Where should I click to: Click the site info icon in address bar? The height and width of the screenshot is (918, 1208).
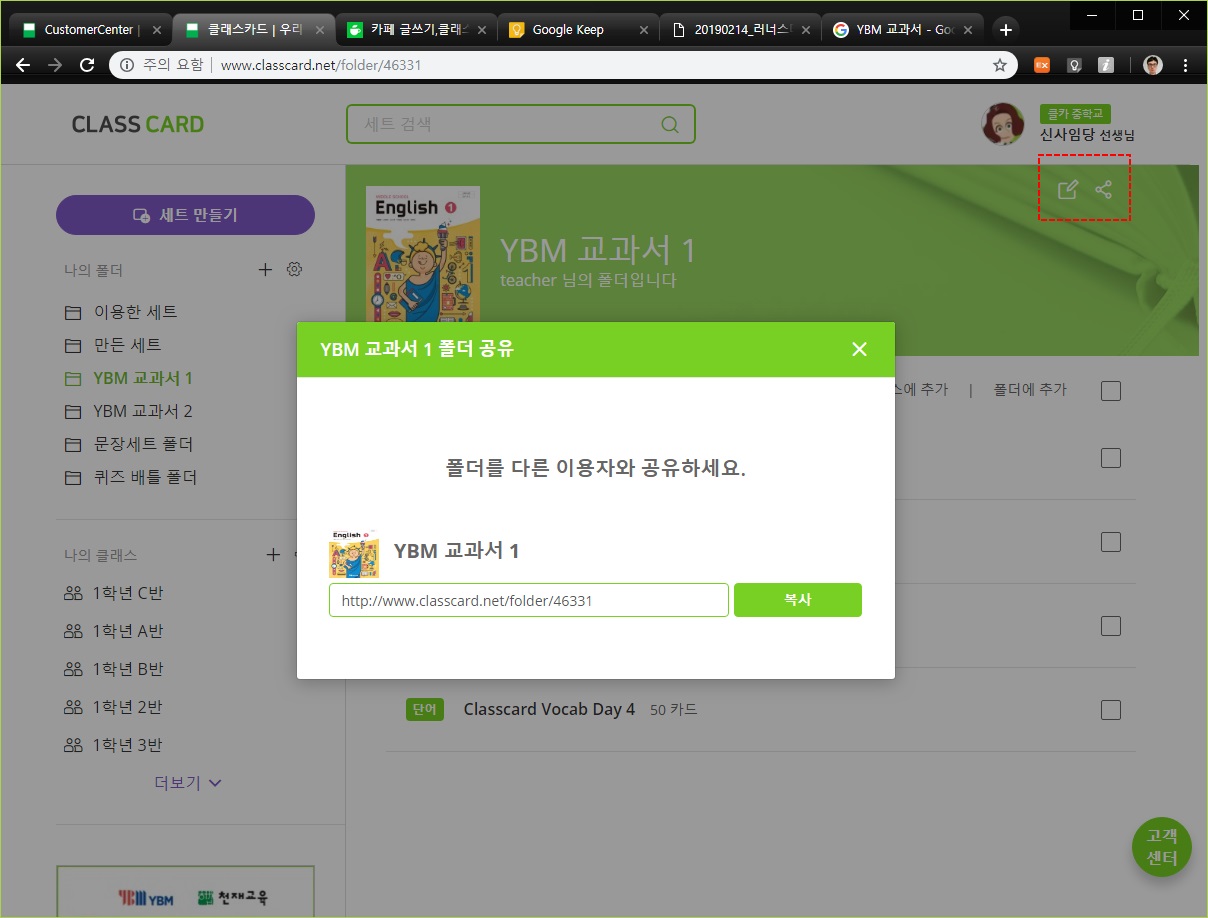(x=127, y=65)
